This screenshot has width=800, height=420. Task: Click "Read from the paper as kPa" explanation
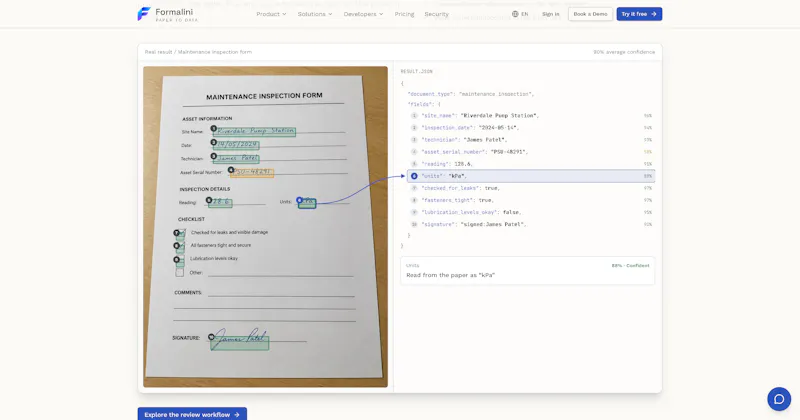451,275
